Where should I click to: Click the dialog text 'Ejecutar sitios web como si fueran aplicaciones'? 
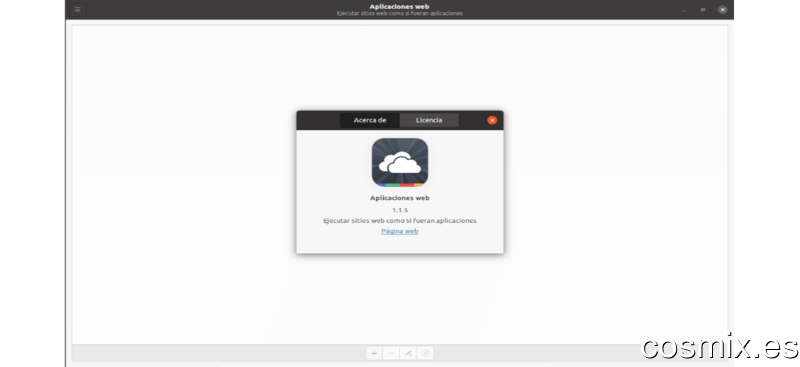tap(399, 221)
